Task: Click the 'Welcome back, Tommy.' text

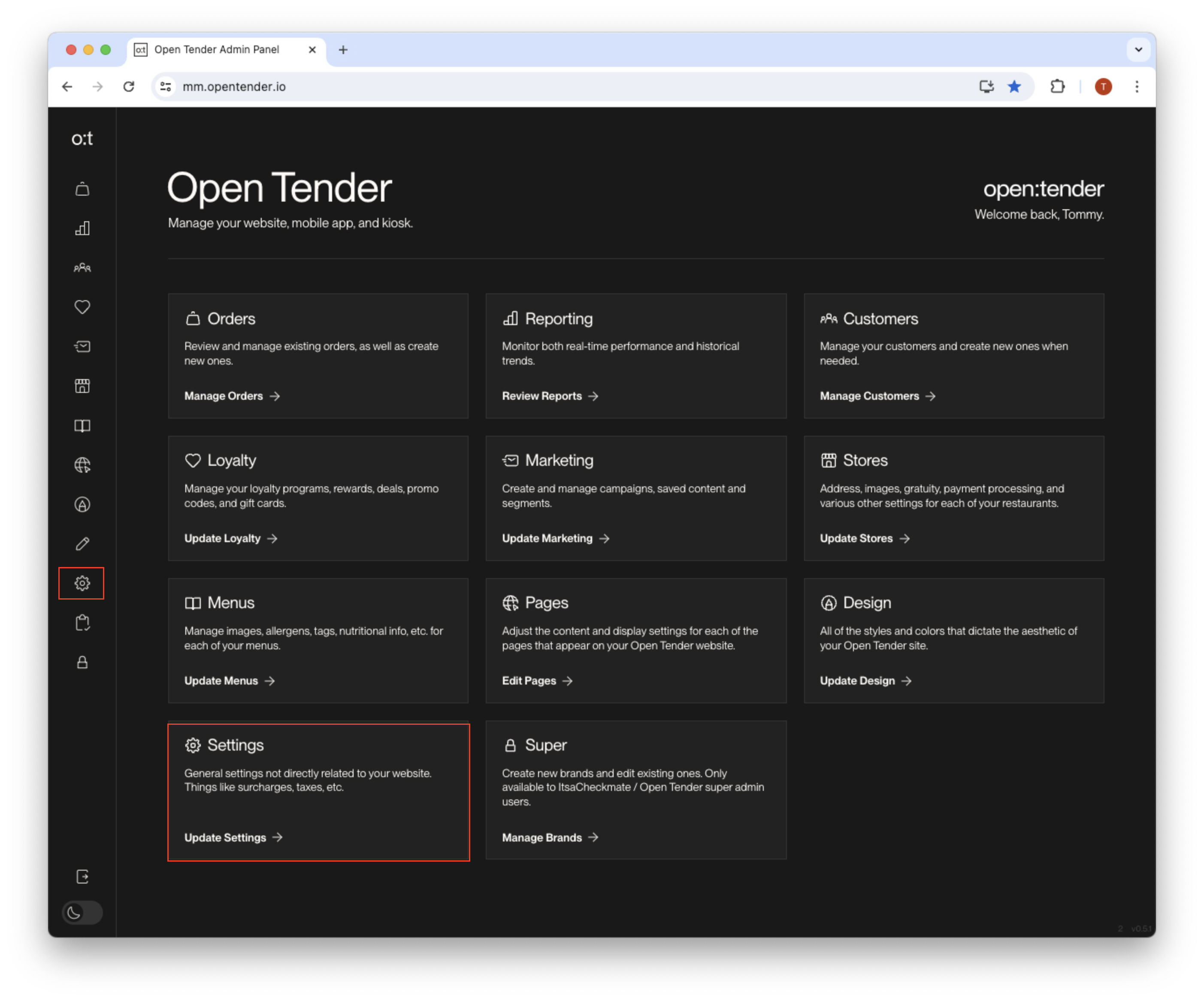Action: pos(1039,214)
